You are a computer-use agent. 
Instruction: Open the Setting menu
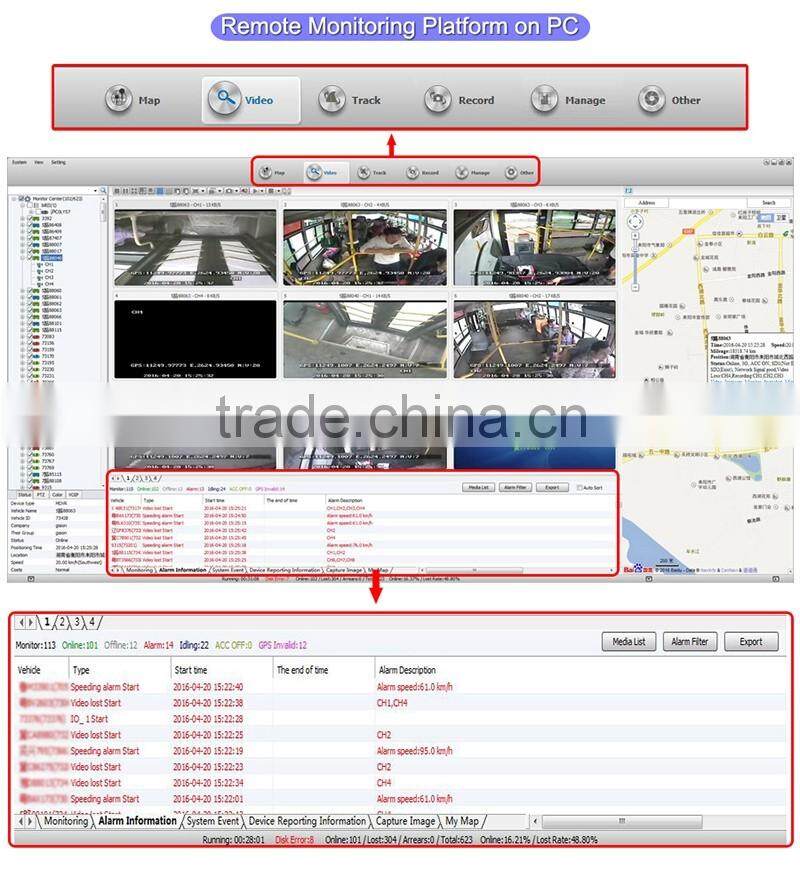(58, 161)
